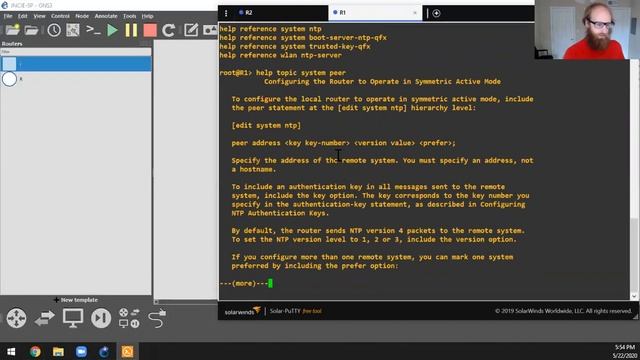The width and height of the screenshot is (640, 360).
Task: Open the Control menu in GNS3
Action: (60, 16)
